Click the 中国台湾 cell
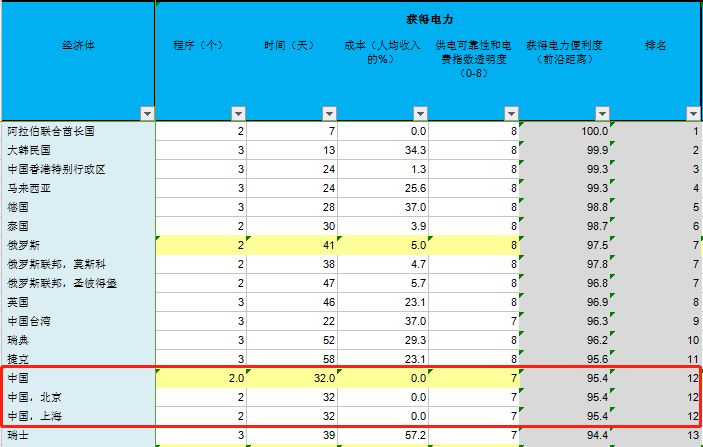 click(78, 321)
